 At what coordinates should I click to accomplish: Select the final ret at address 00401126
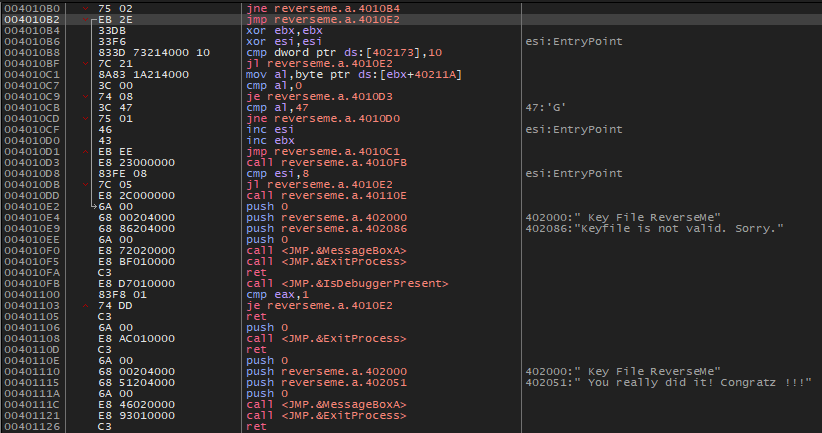coord(256,427)
